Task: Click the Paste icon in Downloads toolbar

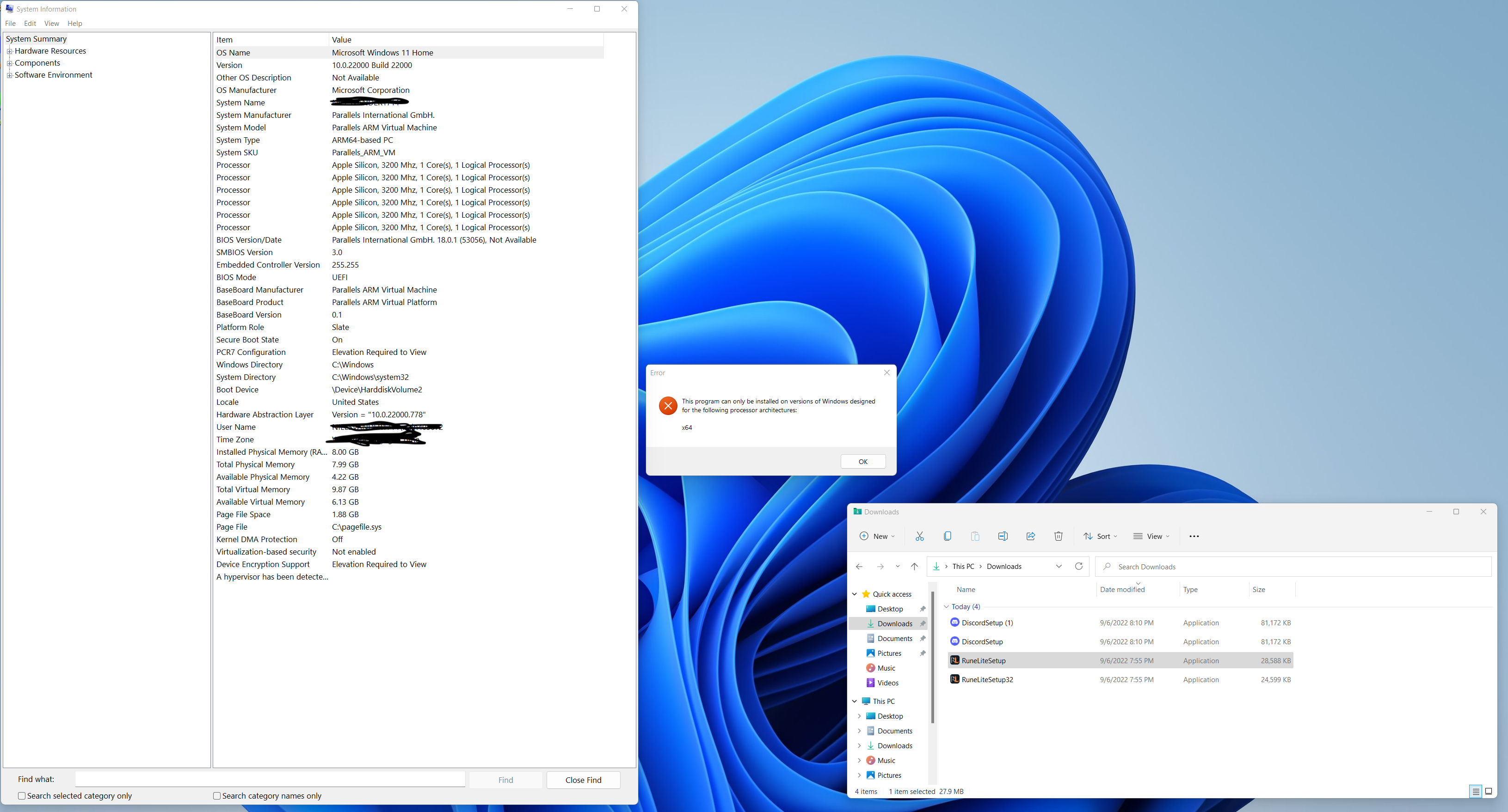Action: 975,536
